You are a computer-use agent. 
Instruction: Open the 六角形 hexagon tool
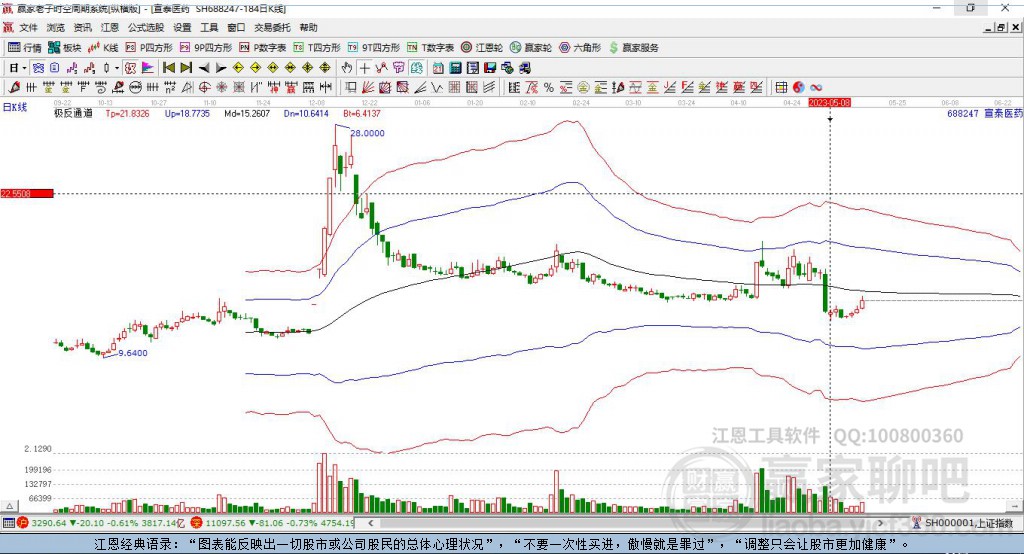tap(580, 48)
